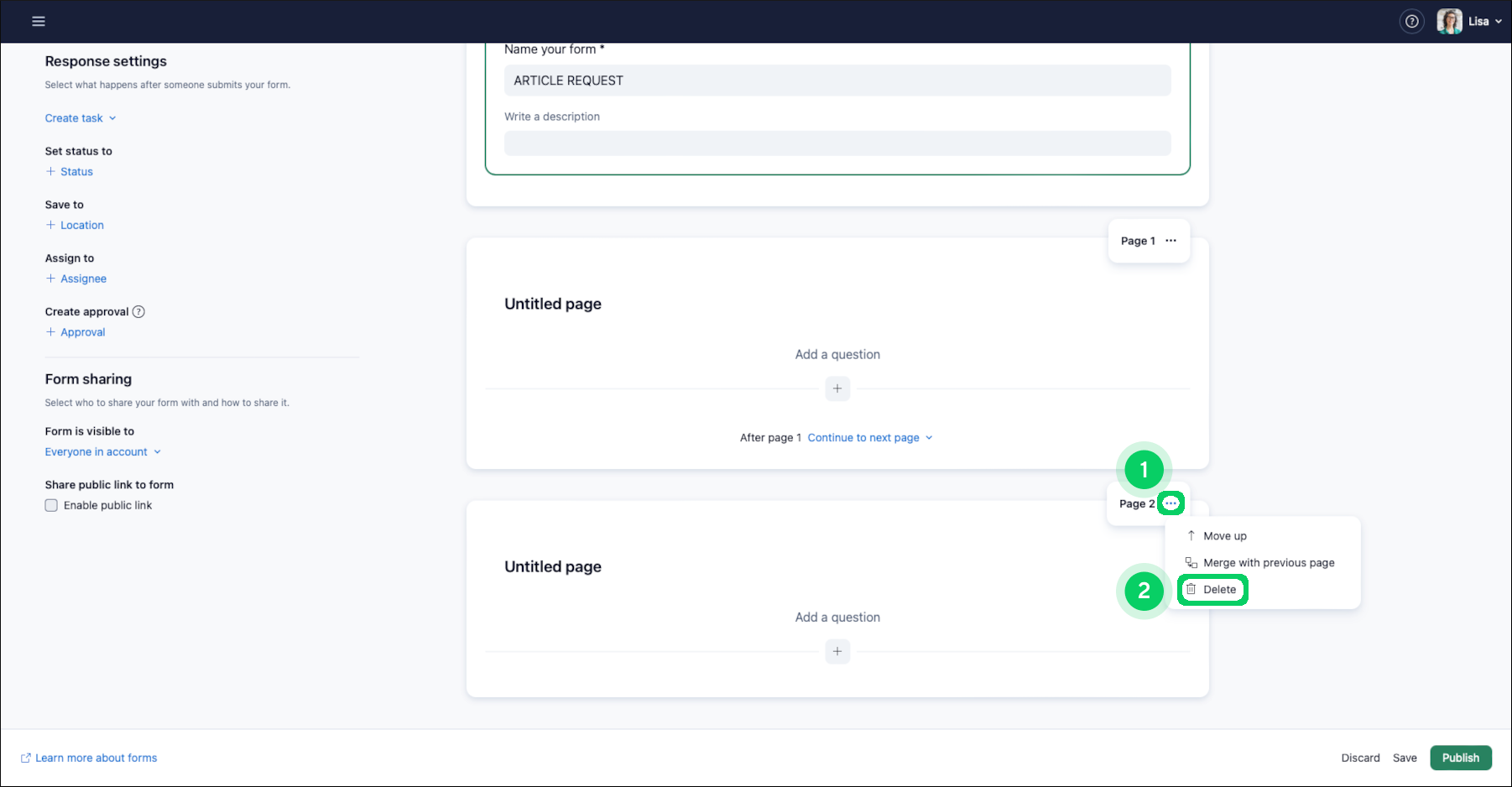1512x787 pixels.
Task: Select Move up from the page menu
Action: tap(1224, 535)
